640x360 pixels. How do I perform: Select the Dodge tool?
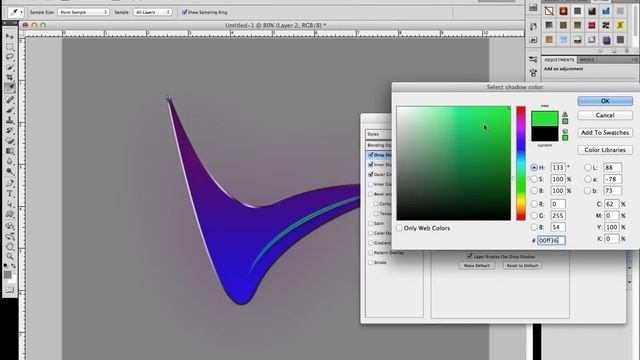pyautogui.click(x=10, y=171)
